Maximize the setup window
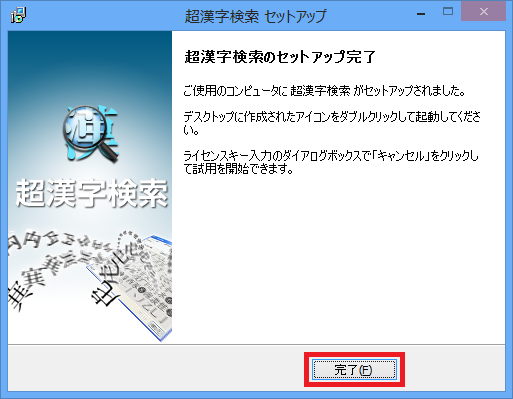Viewport: 513px width, 399px height. (448, 12)
